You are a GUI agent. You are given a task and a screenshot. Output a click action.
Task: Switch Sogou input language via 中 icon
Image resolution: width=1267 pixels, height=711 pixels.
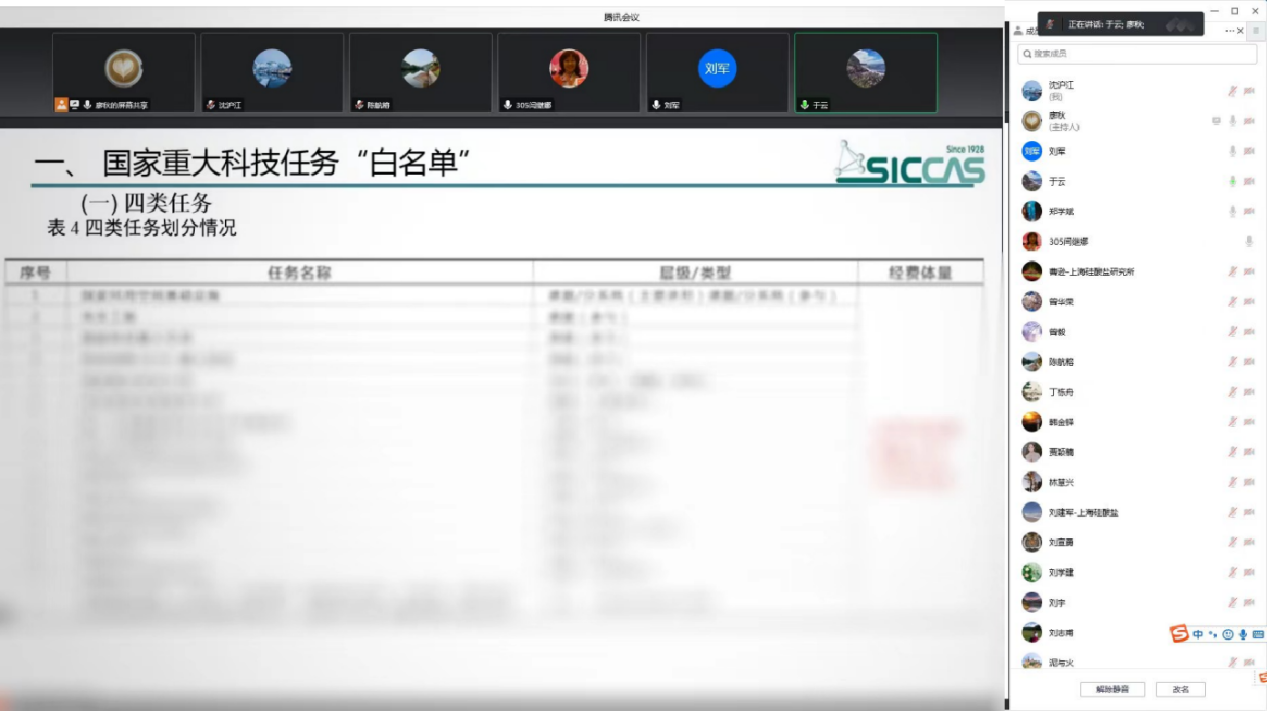tap(1198, 634)
